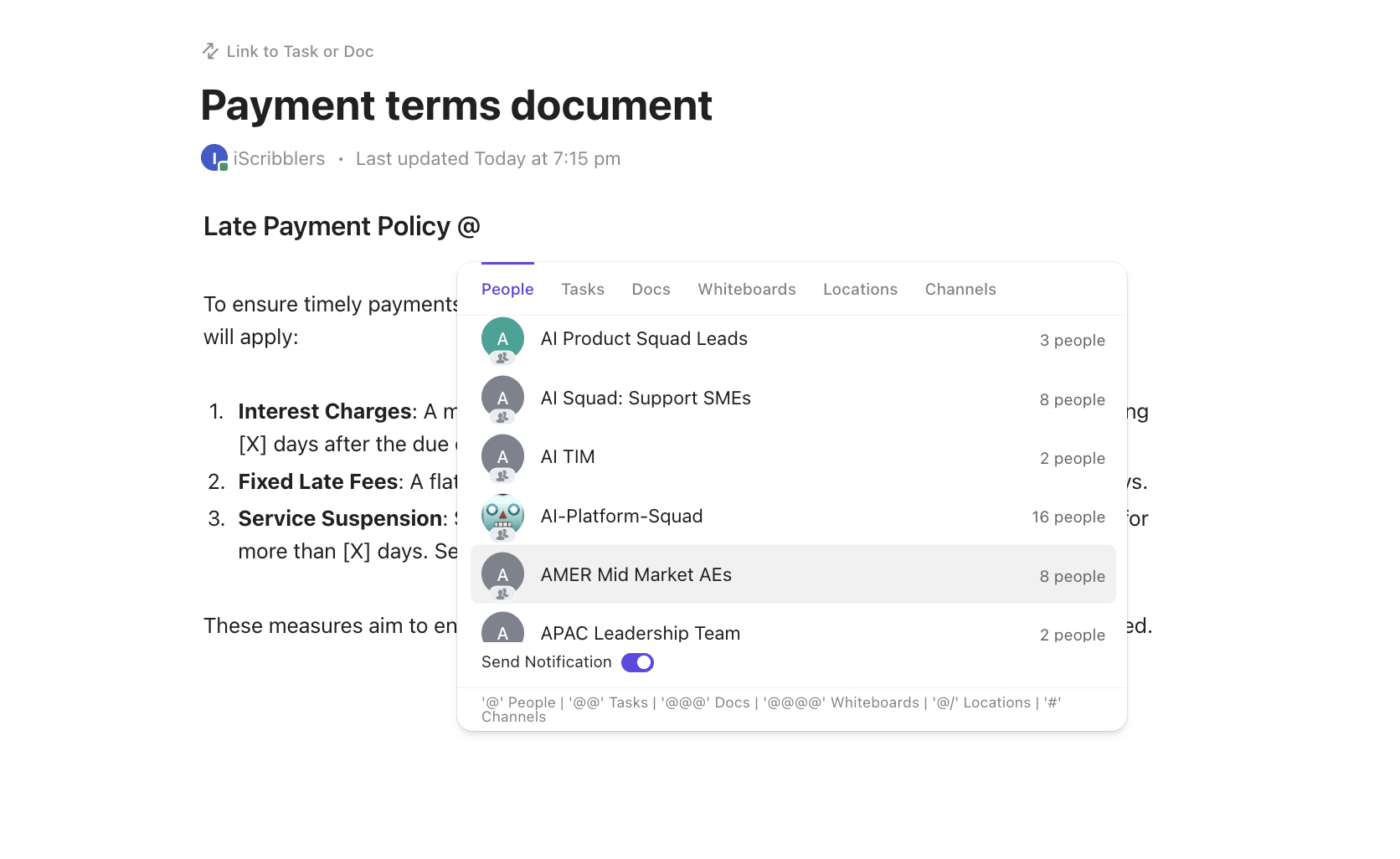Open the Whiteboards tab
1400x859 pixels.
point(747,289)
